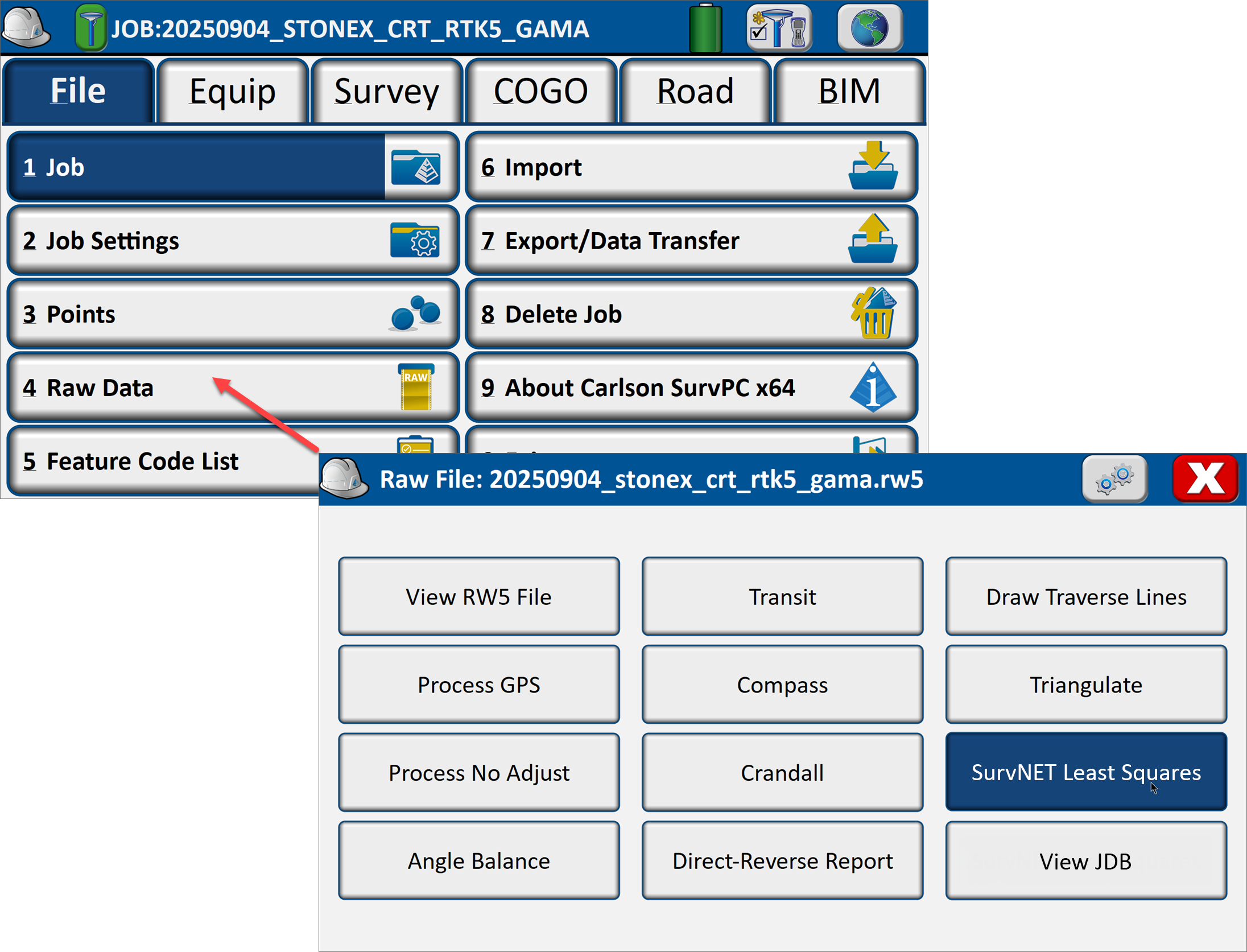Click the yellow RAW data icon
This screenshot has width=1247, height=952.
pos(416,387)
